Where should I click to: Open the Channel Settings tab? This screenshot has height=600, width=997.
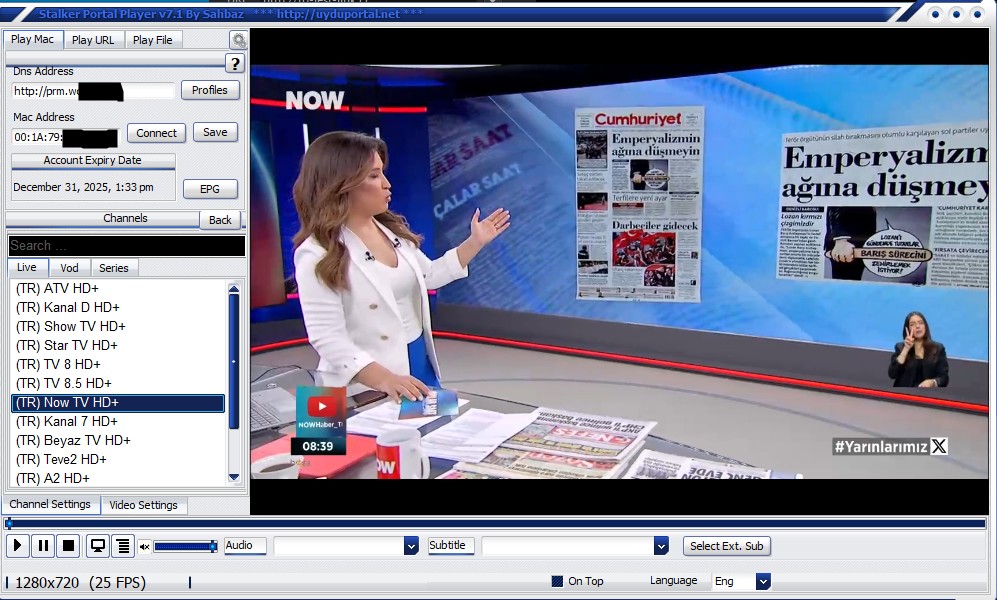pos(50,504)
